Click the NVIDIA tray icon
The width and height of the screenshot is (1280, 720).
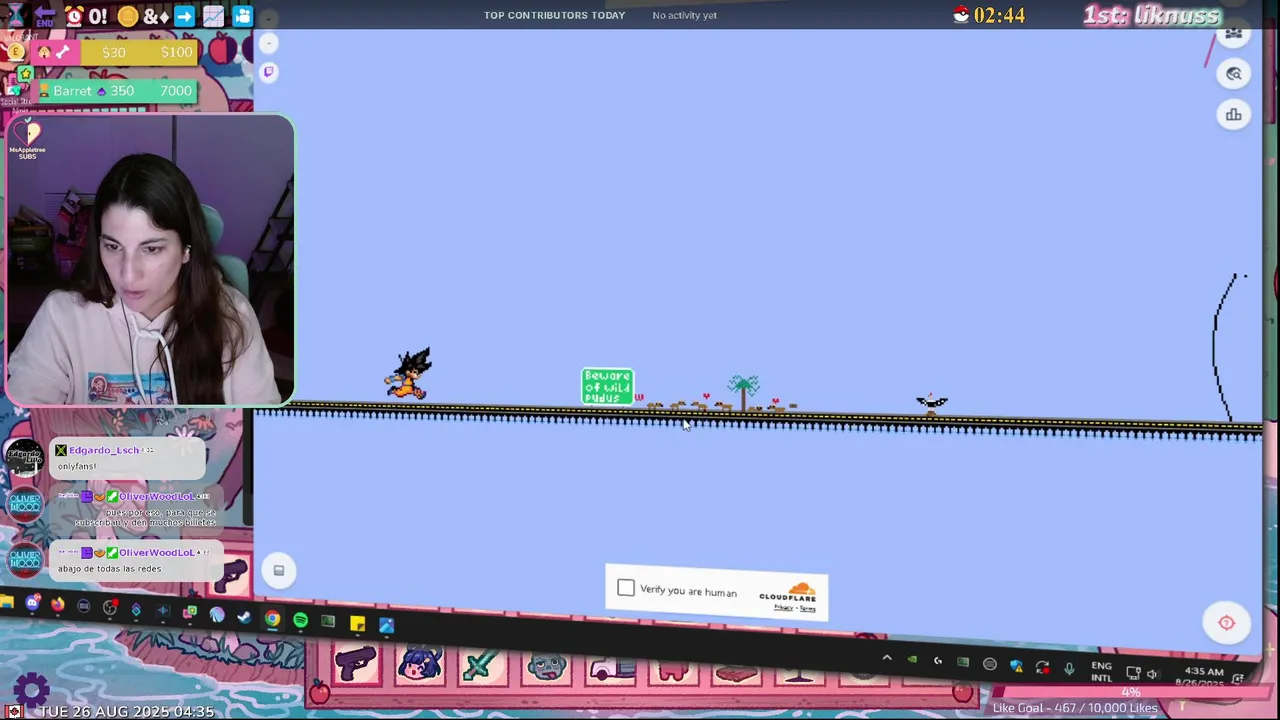(912, 659)
